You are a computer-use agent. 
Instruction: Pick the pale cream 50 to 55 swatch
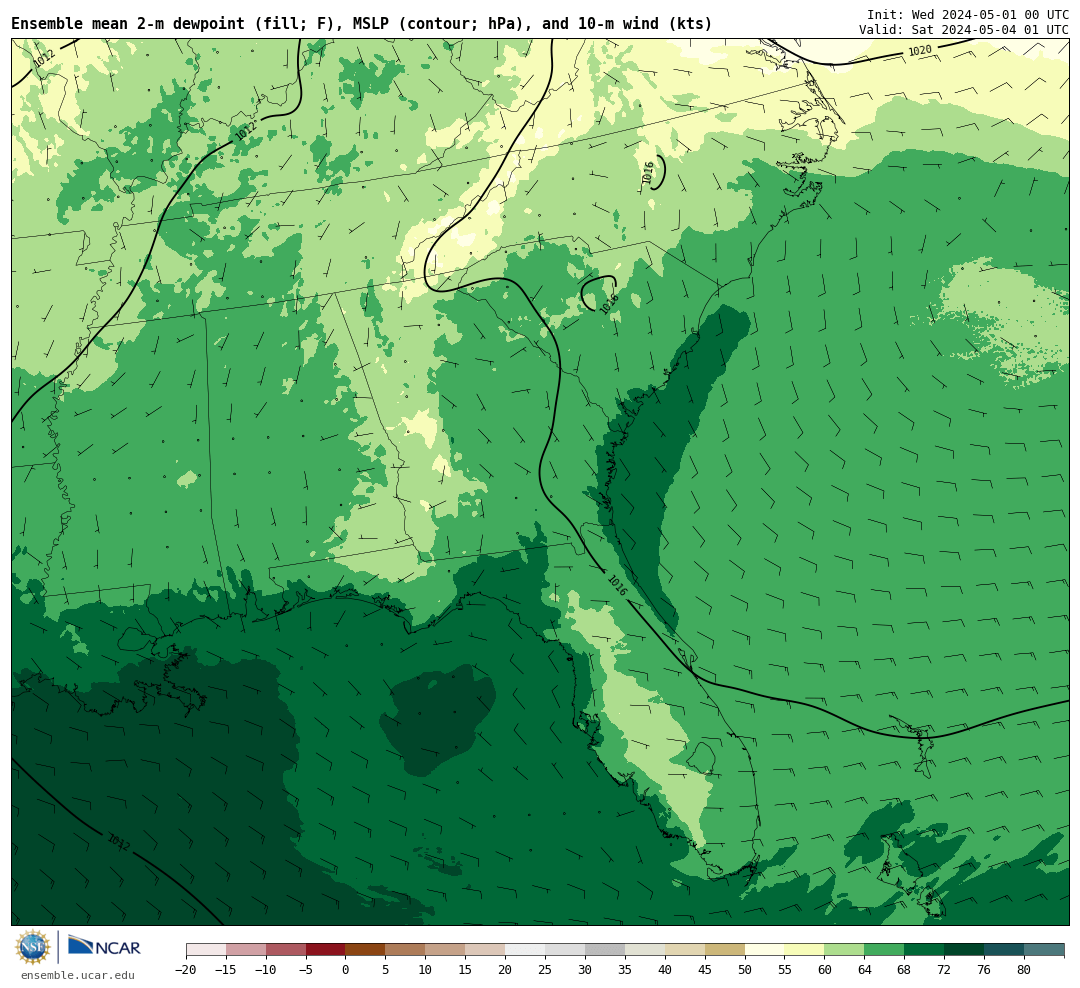tap(765, 950)
